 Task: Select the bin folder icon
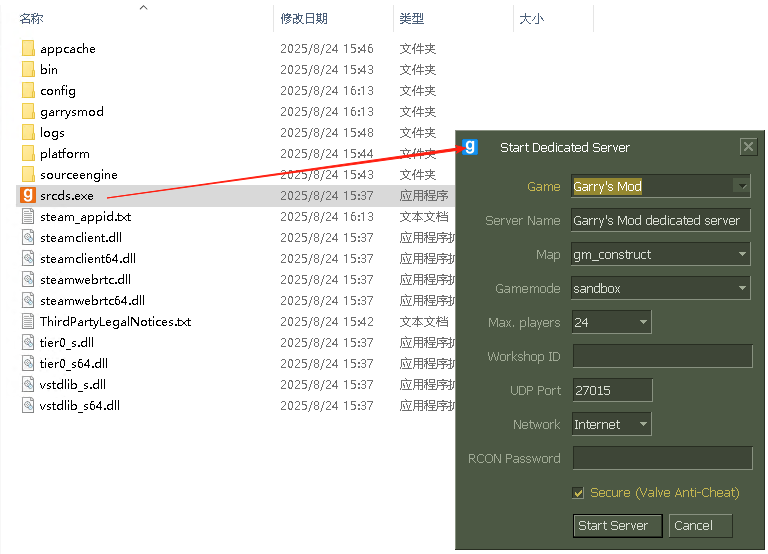[28, 70]
